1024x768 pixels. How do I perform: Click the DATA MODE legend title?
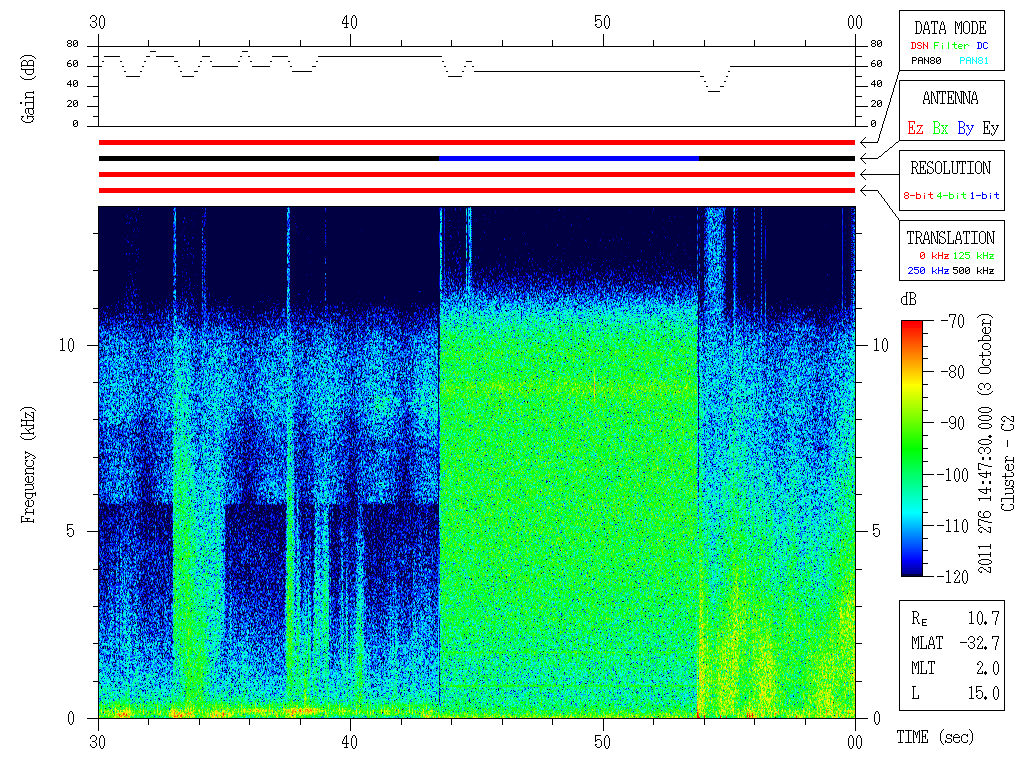[x=950, y=28]
